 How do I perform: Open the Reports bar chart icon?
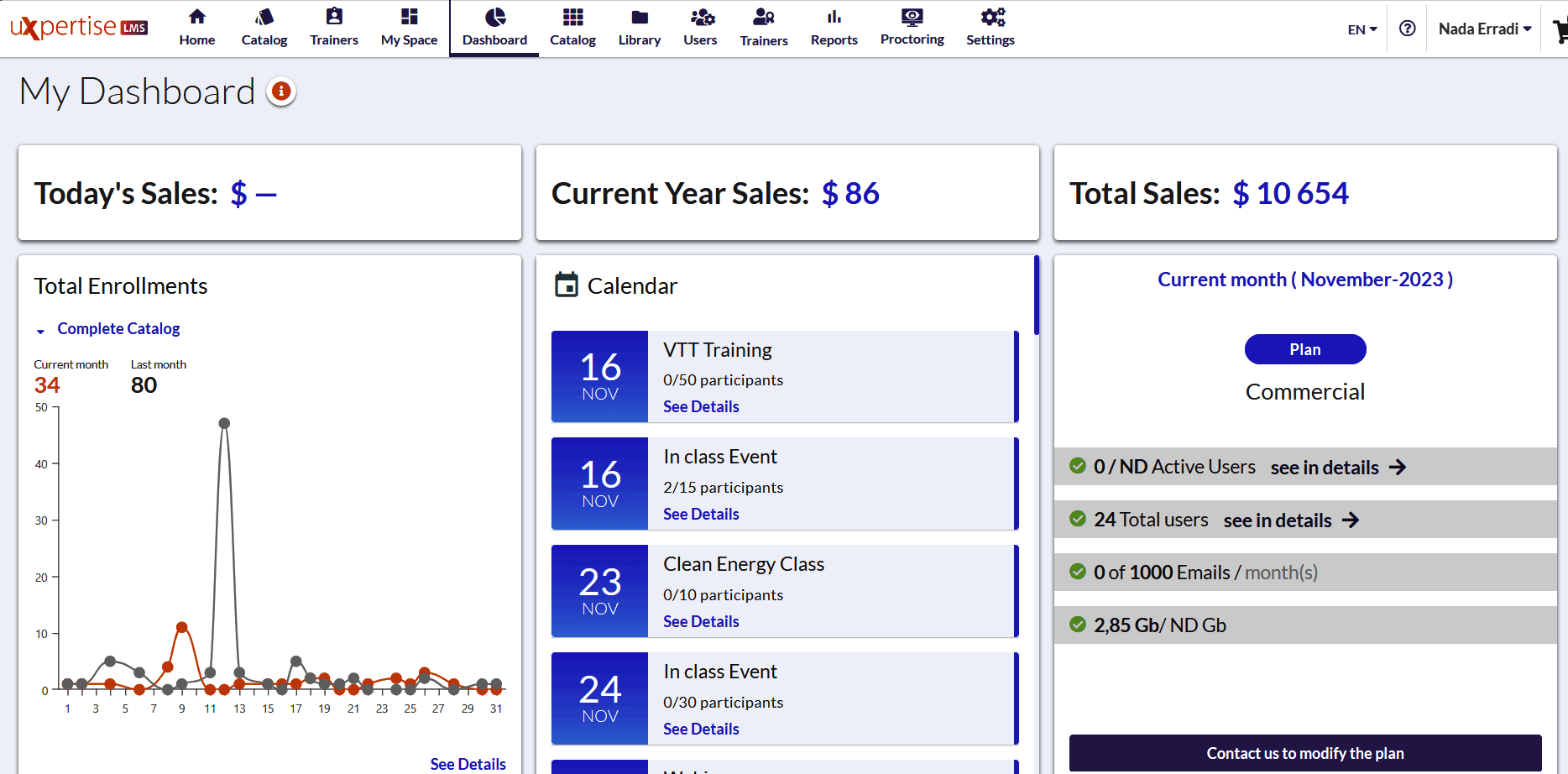click(x=834, y=16)
